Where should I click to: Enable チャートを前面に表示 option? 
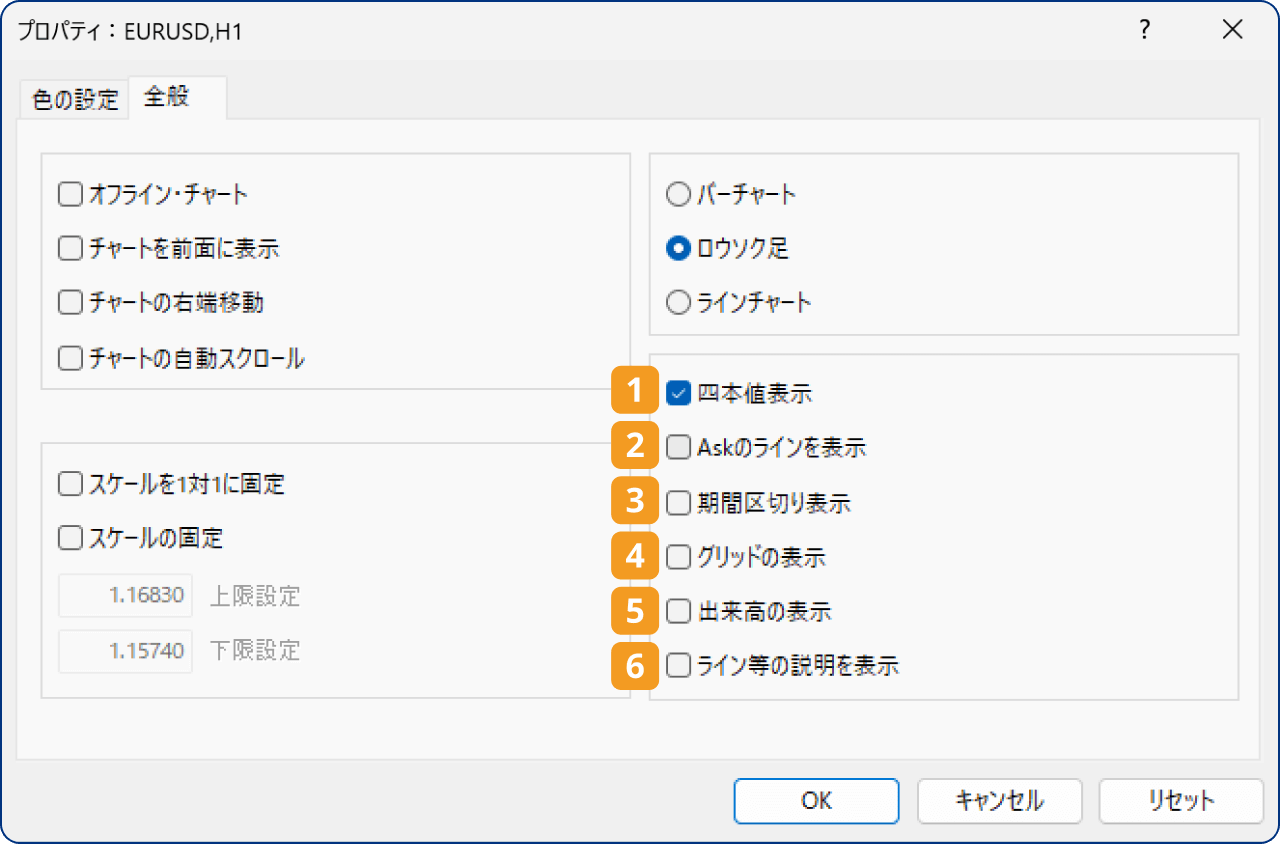[x=69, y=248]
